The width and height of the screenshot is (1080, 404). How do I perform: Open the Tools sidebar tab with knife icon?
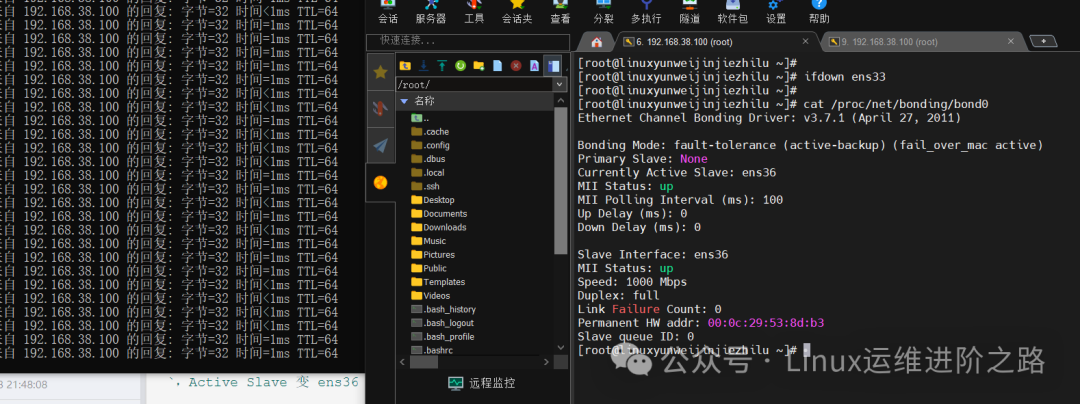pos(380,108)
